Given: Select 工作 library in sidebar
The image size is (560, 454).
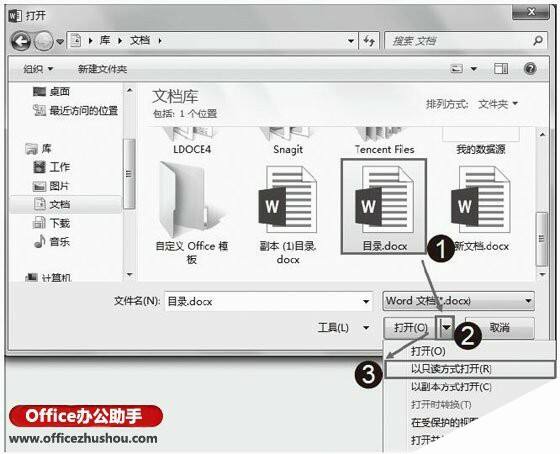Looking at the screenshot, I should (x=51, y=166).
